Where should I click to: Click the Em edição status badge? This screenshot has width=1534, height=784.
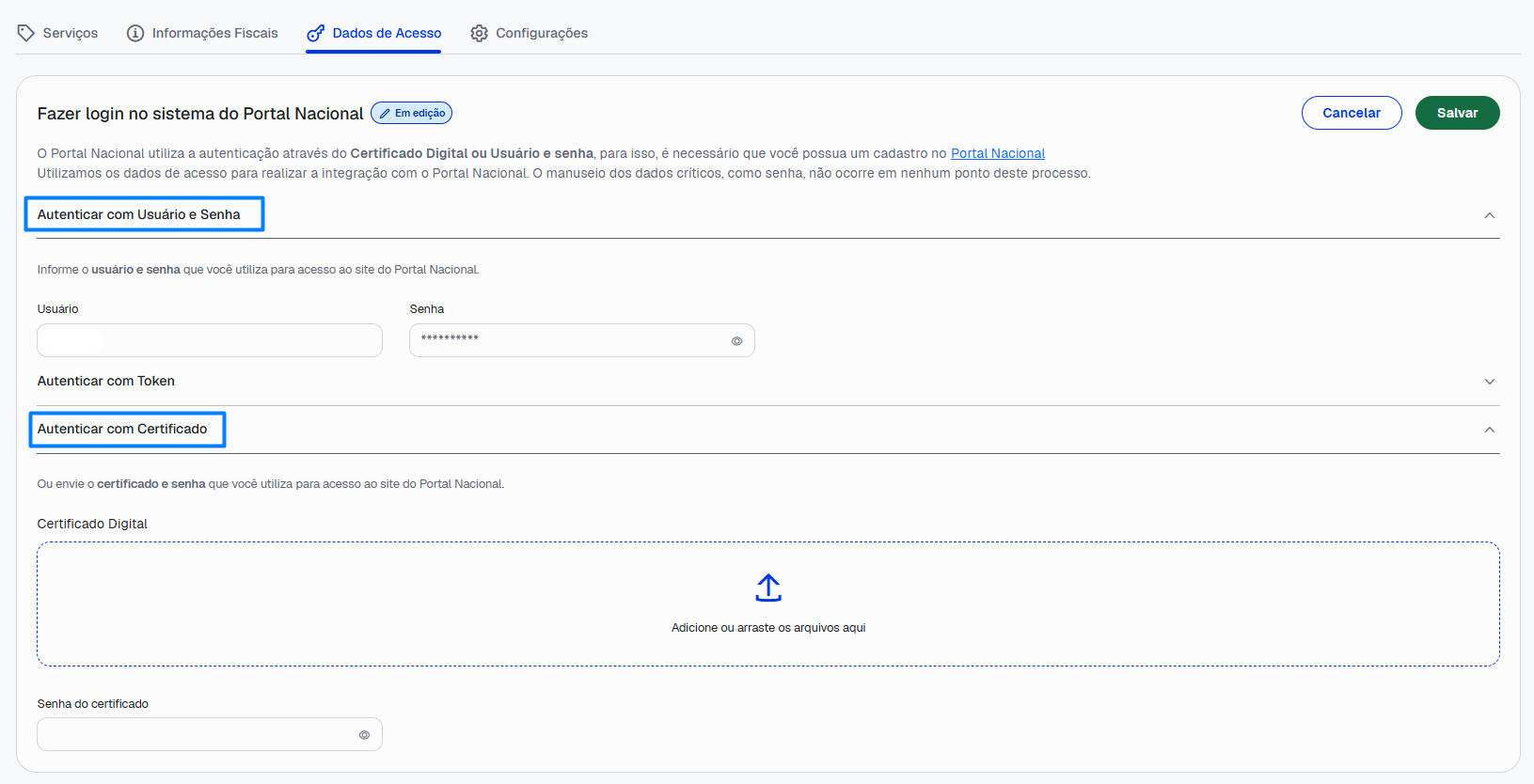click(x=412, y=113)
